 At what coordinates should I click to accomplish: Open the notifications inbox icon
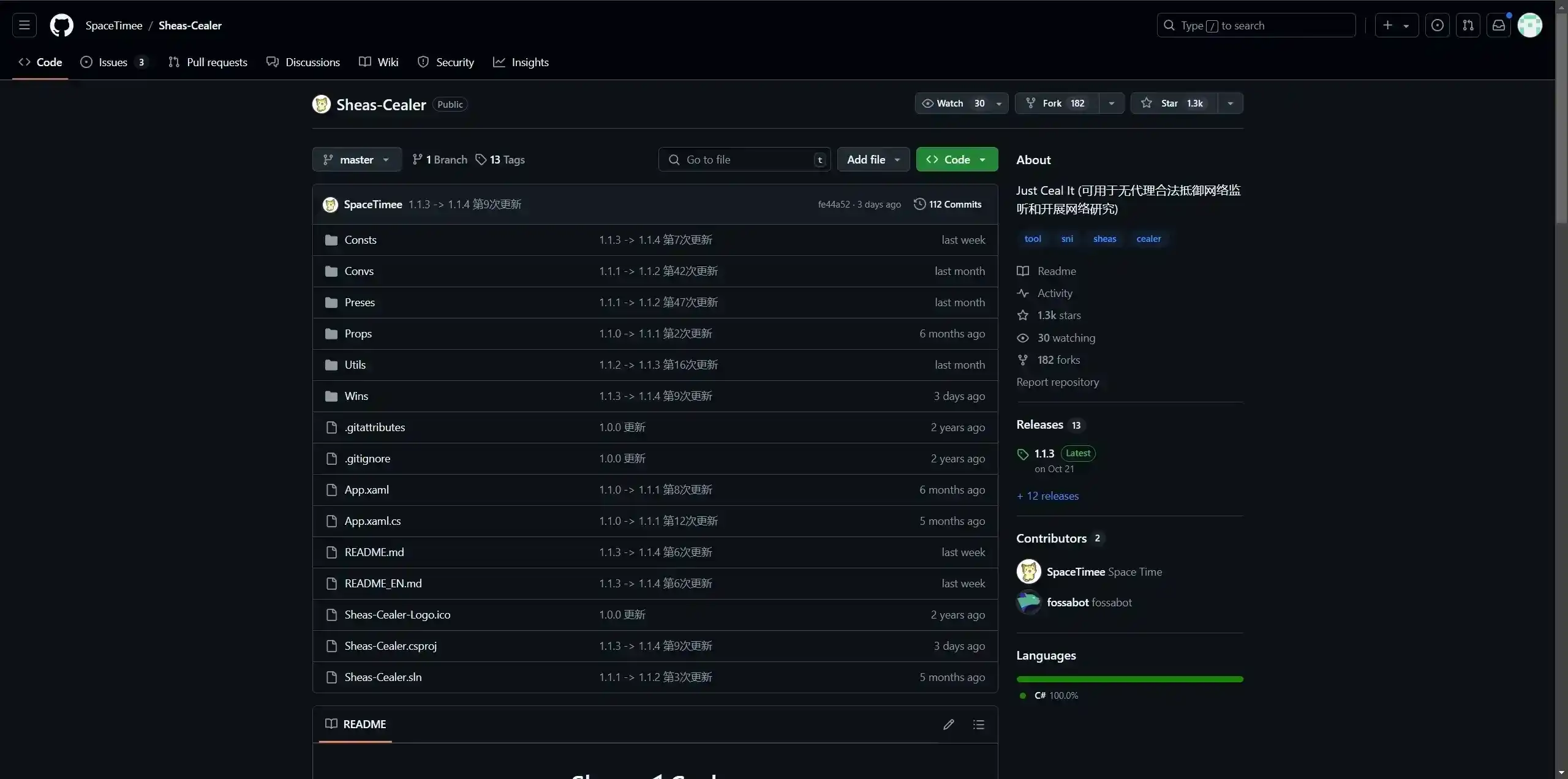click(x=1499, y=25)
